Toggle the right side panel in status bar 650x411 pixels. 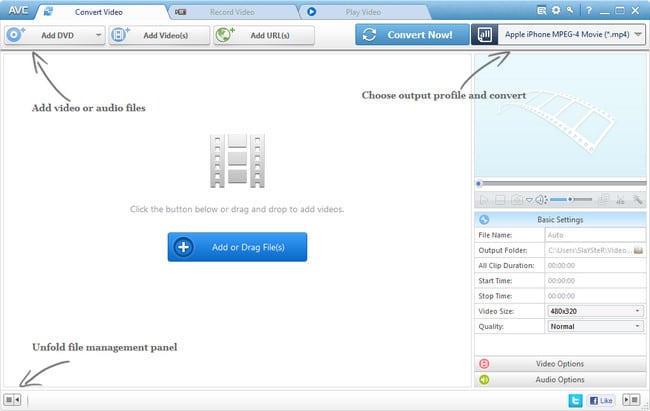pos(632,400)
